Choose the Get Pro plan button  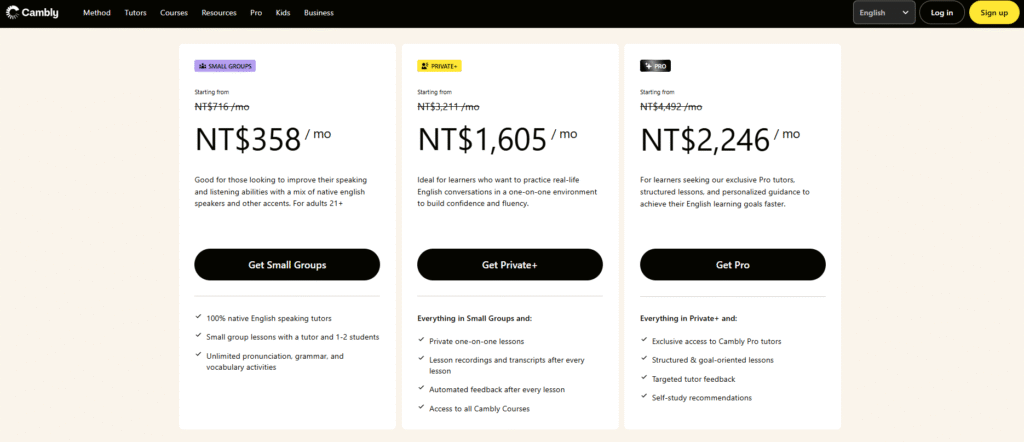(732, 265)
